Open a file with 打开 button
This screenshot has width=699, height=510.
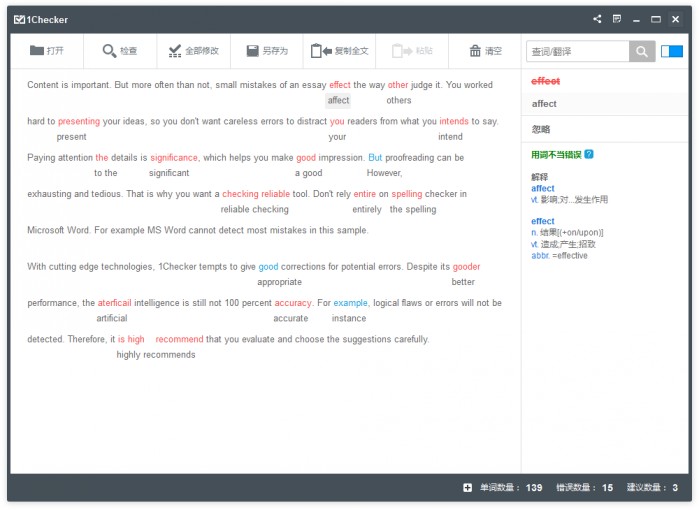[47, 51]
